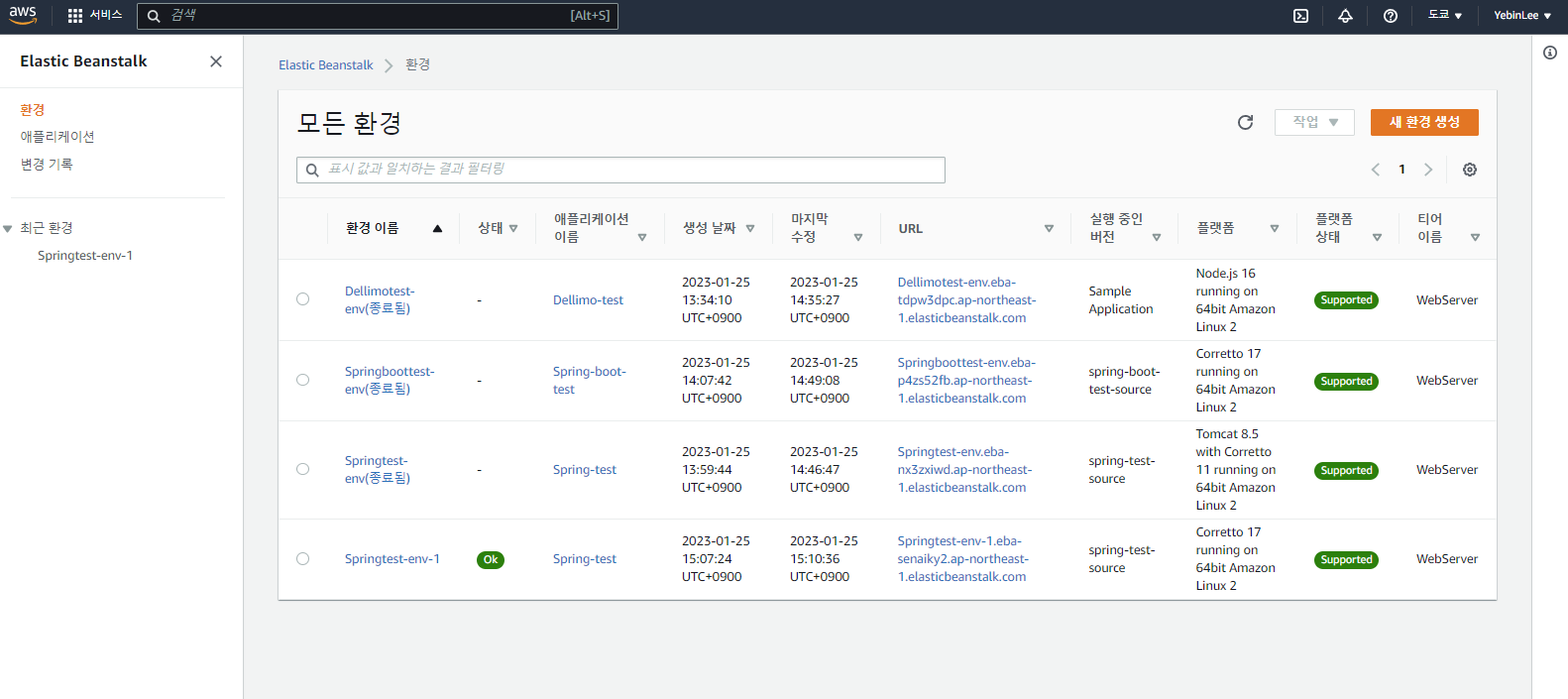Viewport: 1568px width, 699px height.
Task: Click the environment filter search field
Action: 620,170
